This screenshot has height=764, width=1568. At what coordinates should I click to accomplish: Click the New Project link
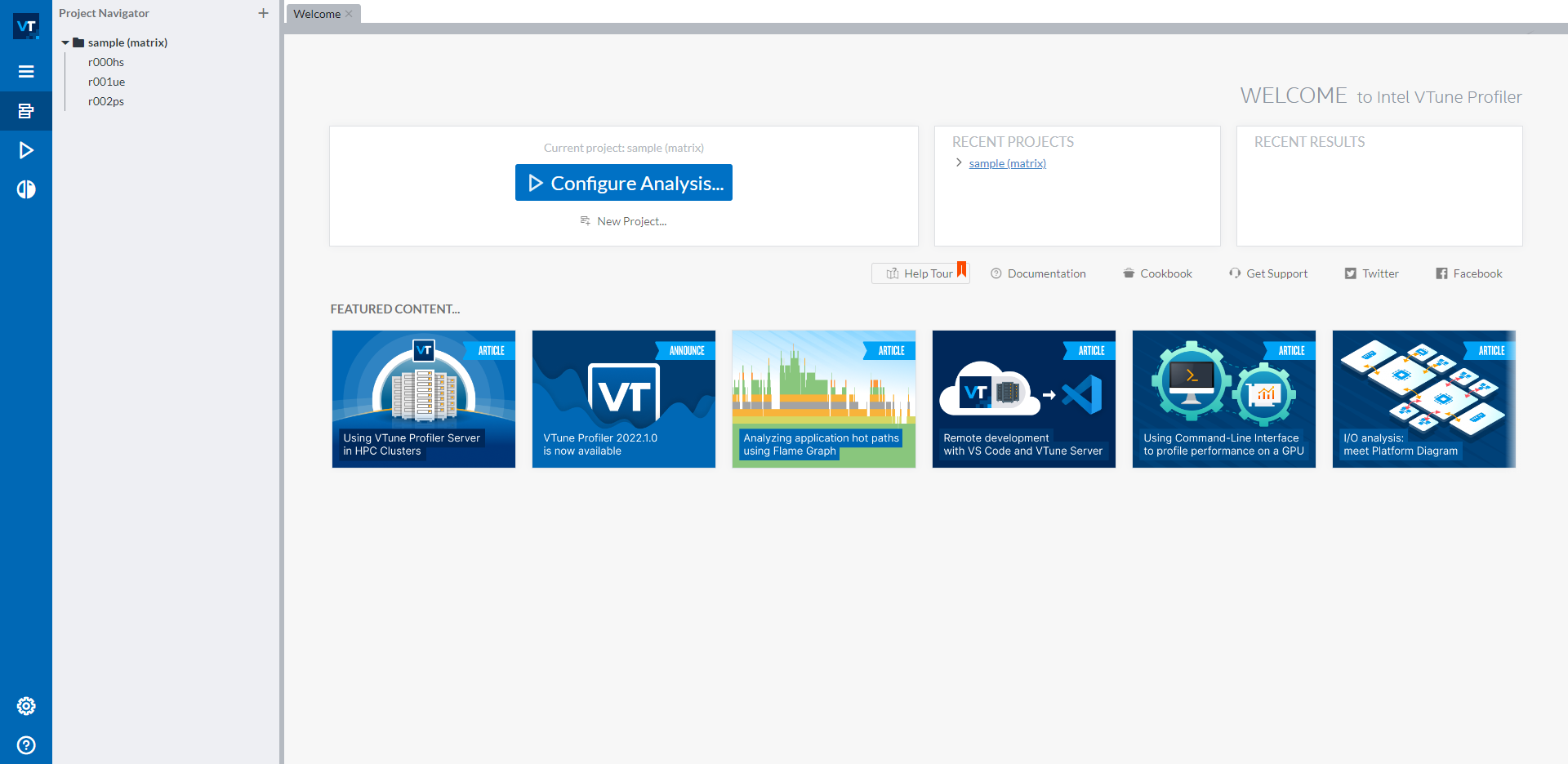[x=630, y=221]
